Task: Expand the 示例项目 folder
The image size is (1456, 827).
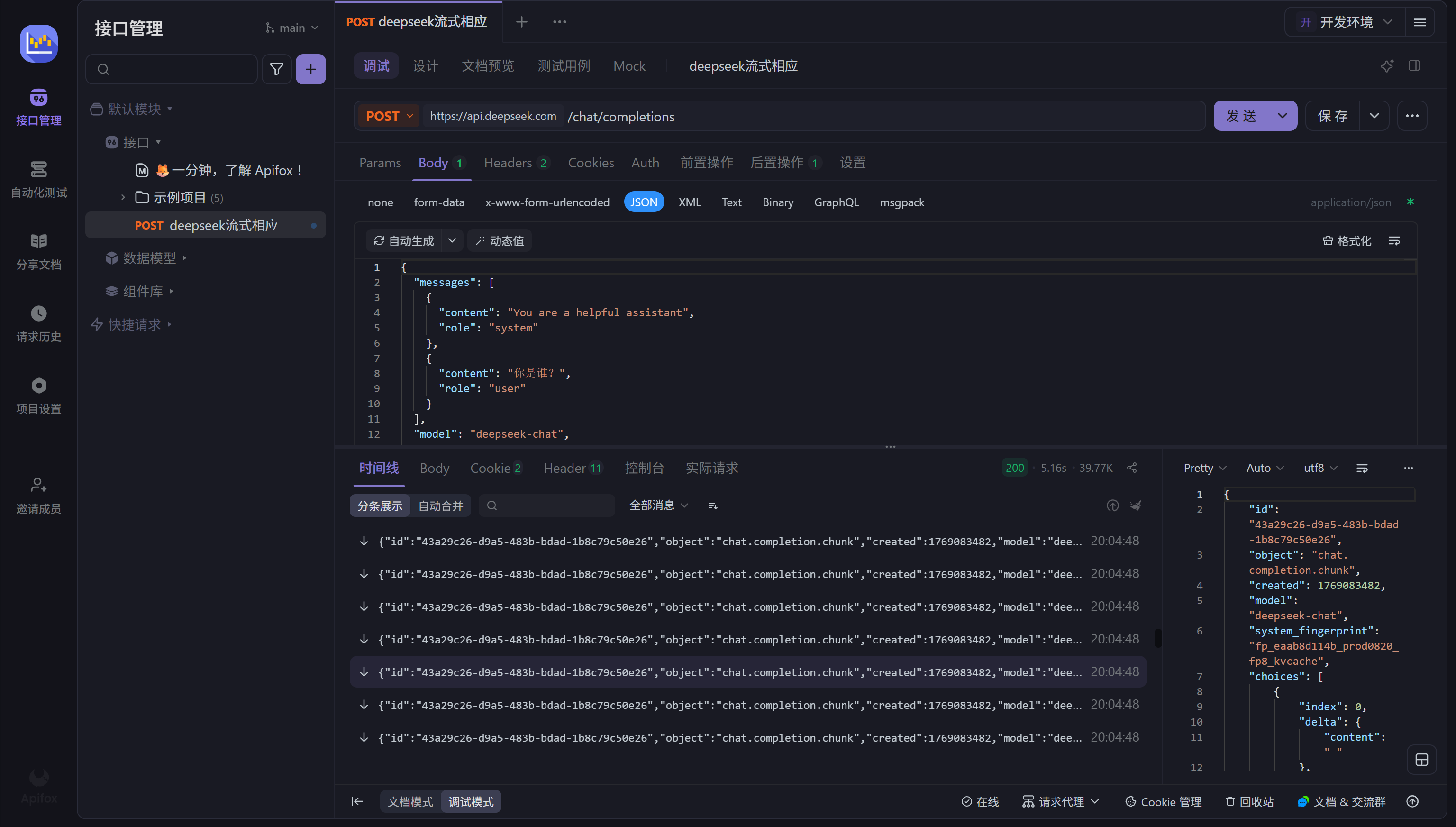Action: click(x=123, y=198)
